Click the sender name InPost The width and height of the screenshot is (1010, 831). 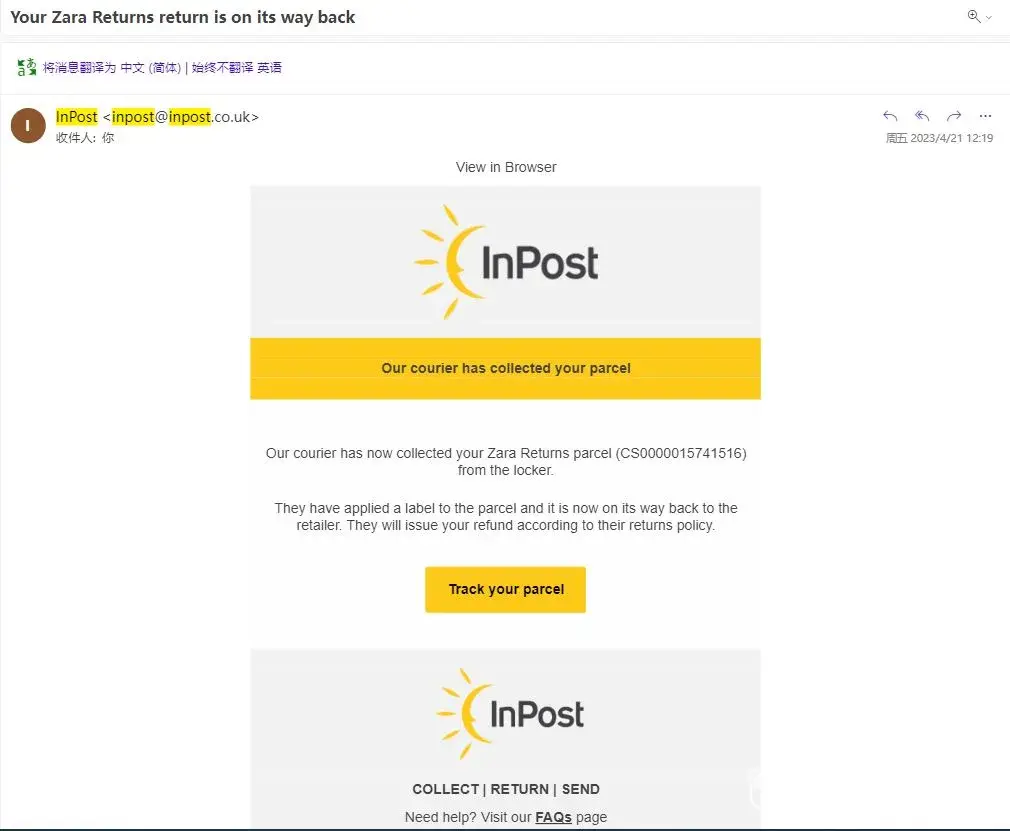(x=77, y=117)
